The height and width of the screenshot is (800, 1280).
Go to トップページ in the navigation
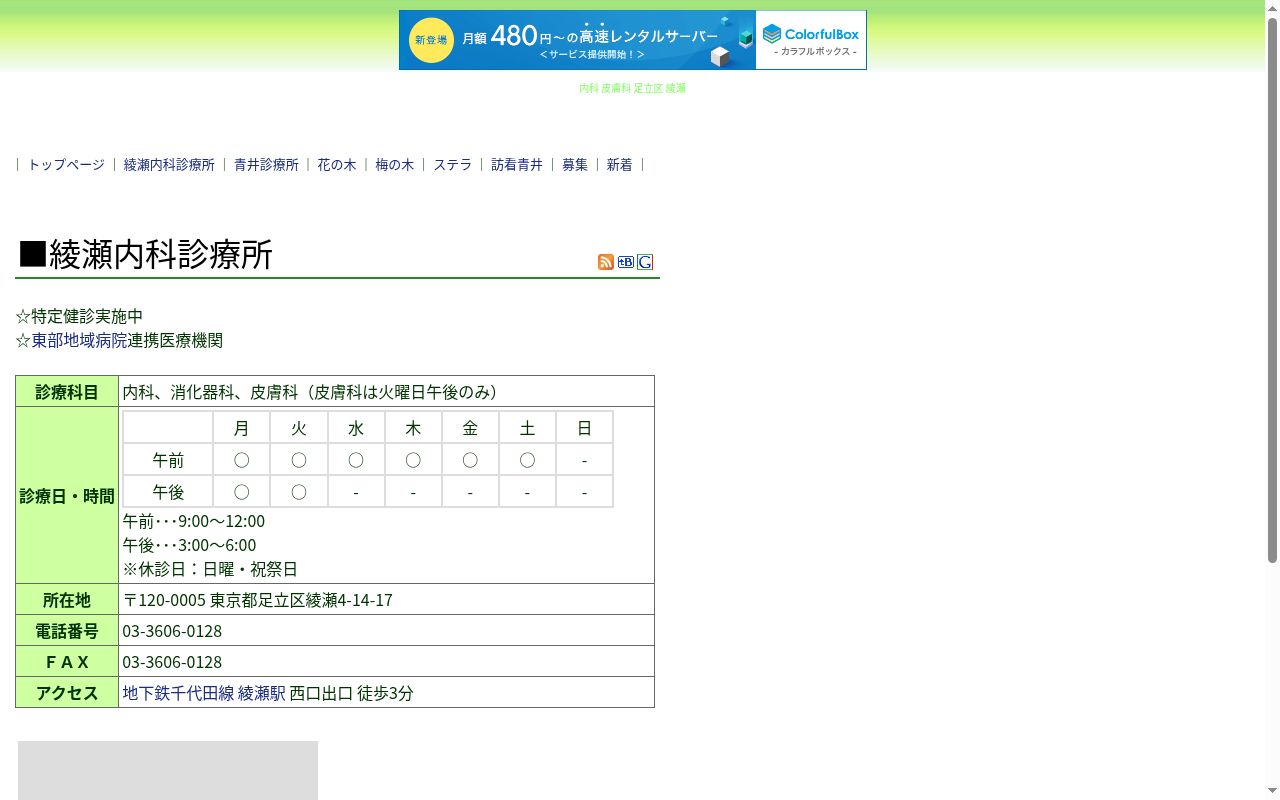pos(66,165)
